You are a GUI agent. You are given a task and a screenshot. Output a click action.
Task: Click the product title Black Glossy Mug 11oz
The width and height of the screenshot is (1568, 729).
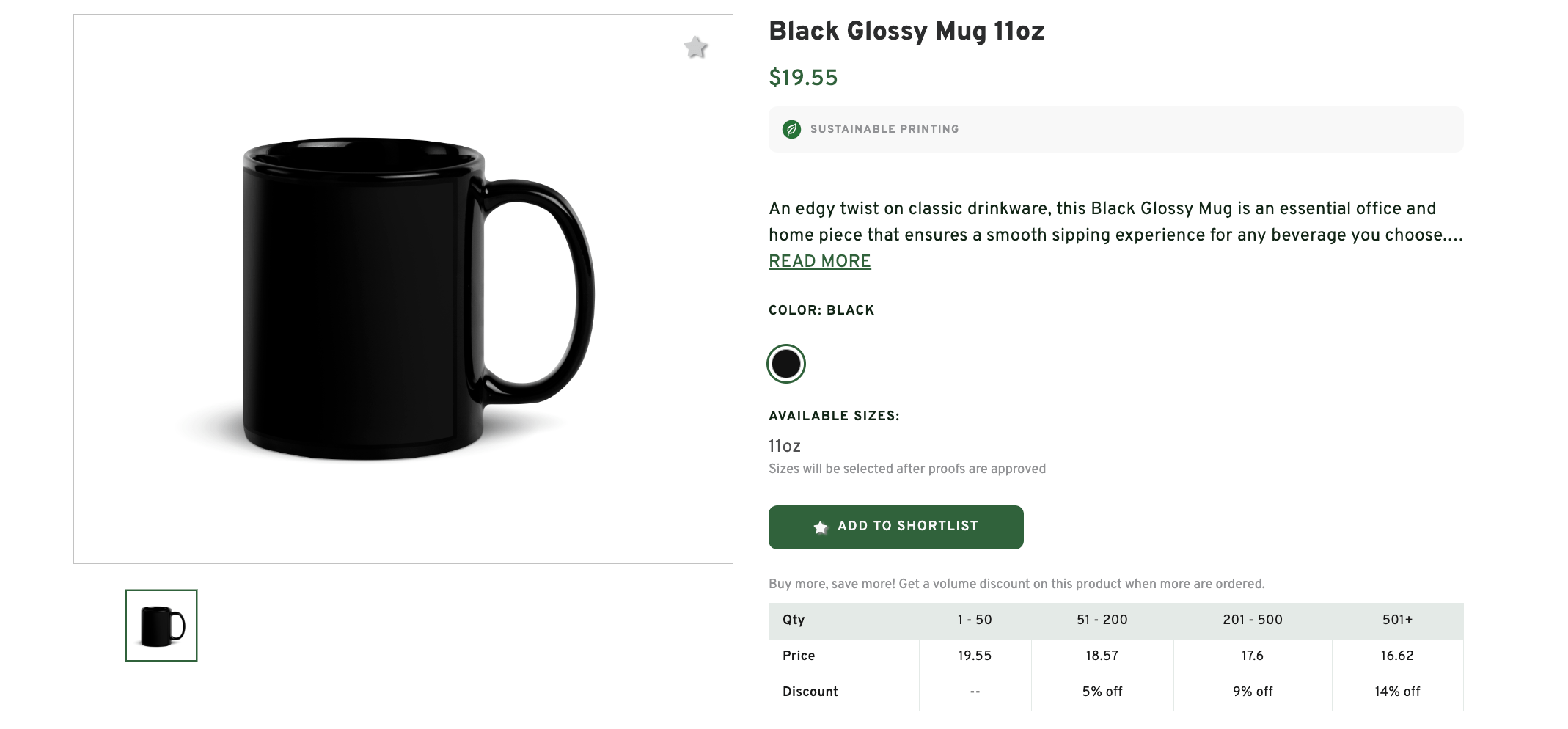click(x=906, y=32)
